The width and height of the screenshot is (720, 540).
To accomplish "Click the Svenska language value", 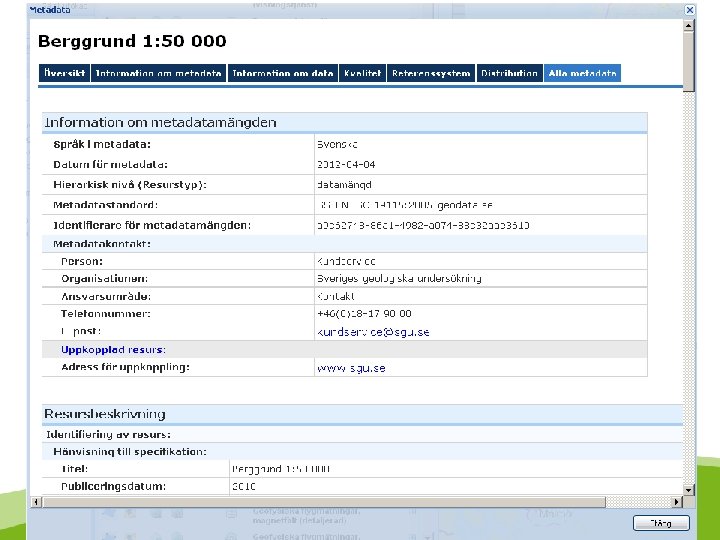I will tap(337, 144).
